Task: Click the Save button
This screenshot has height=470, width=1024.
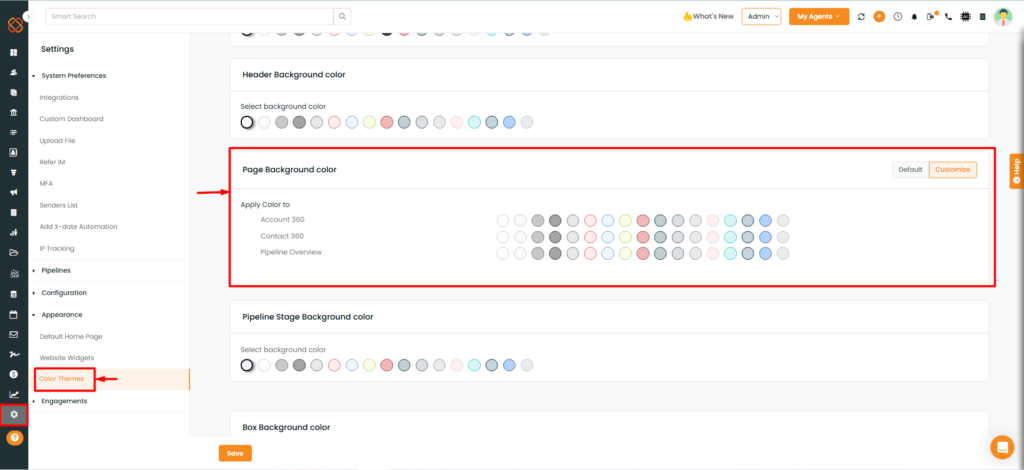Action: 235,453
